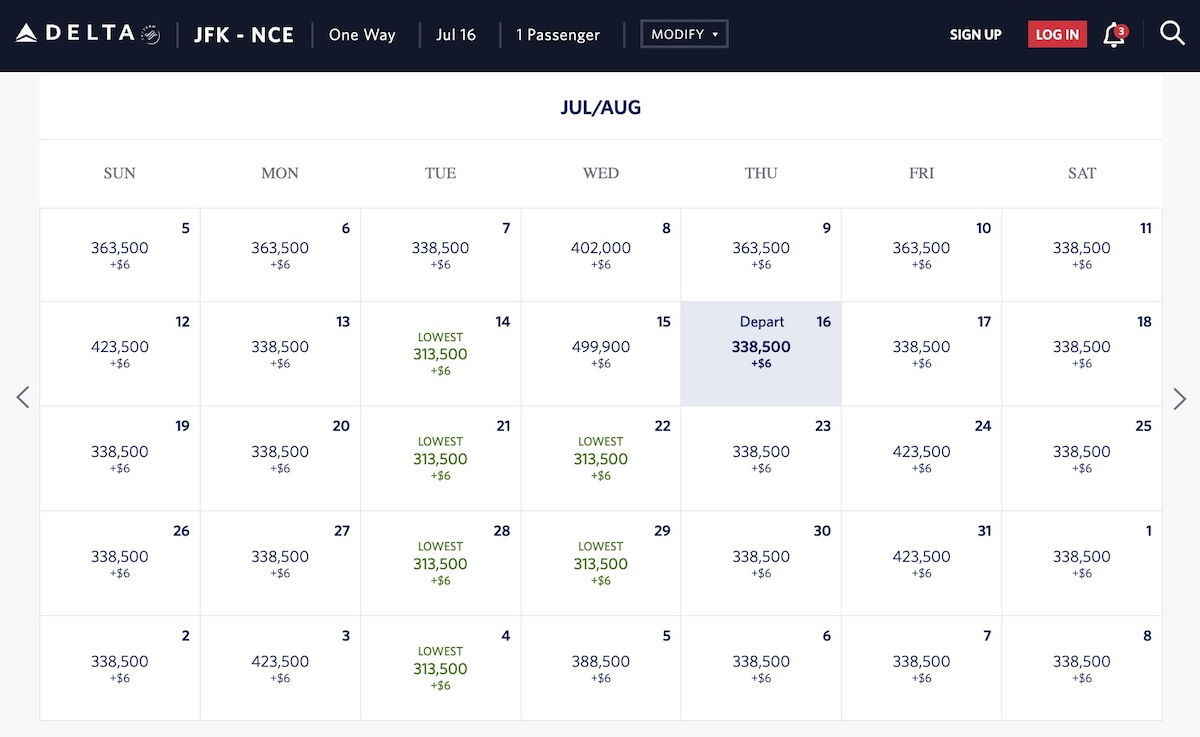Pick July 22 lowest fare cell
This screenshot has height=737, width=1200.
click(600, 459)
